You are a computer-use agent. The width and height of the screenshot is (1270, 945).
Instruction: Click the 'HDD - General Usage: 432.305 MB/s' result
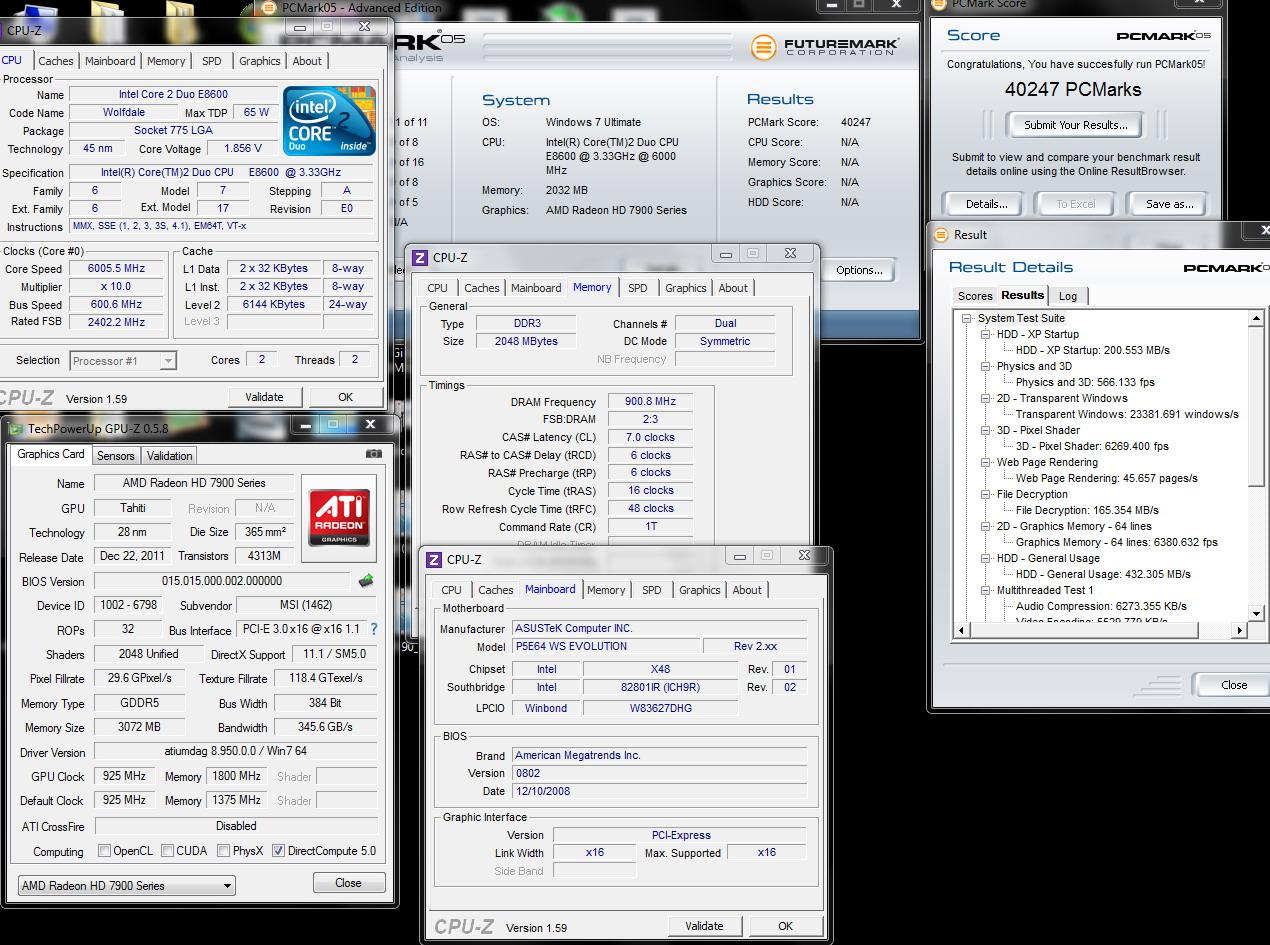point(1103,575)
